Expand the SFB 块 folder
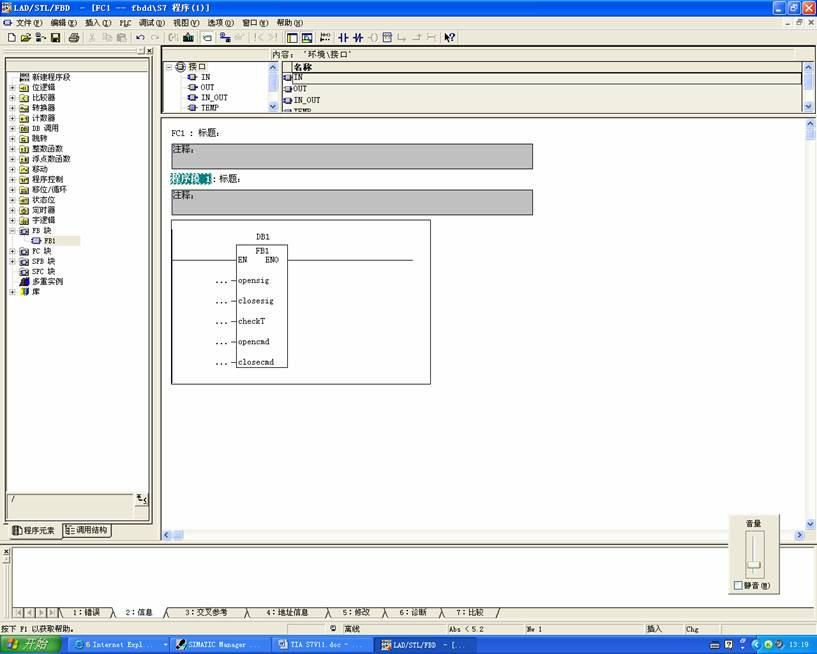The height and width of the screenshot is (654, 817). pyautogui.click(x=13, y=261)
